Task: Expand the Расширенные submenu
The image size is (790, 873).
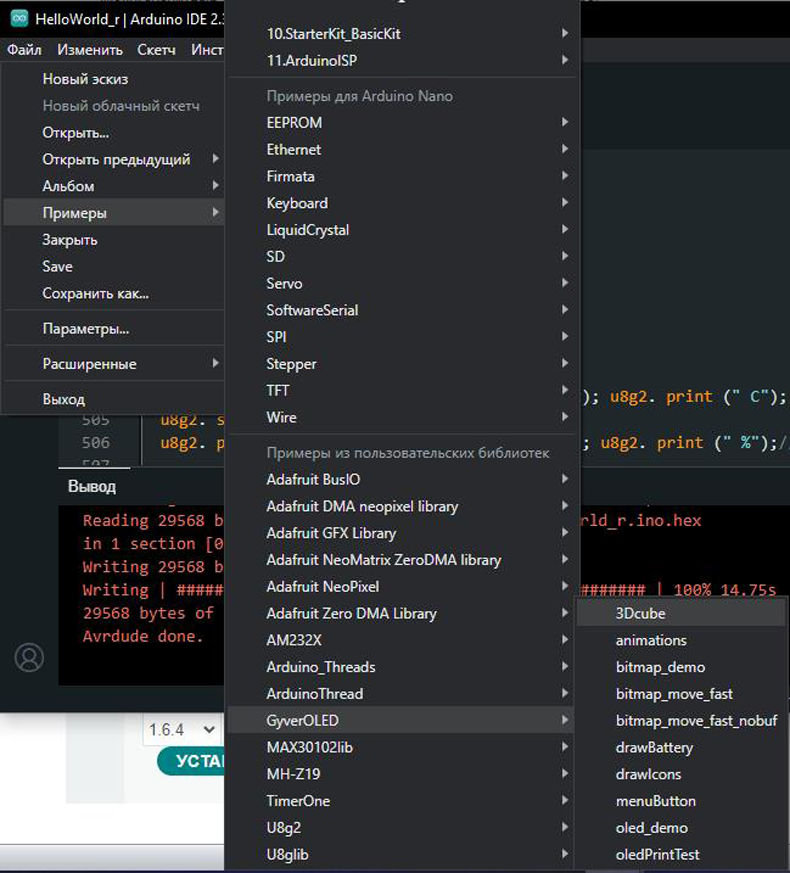Action: (x=114, y=364)
